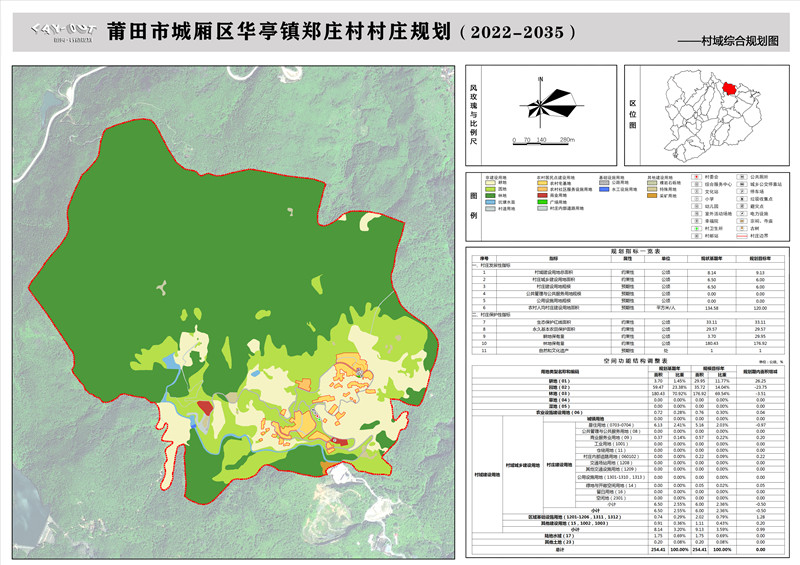Screen dimensions: 800x565
Task: Click the 村委会 legend symbol
Action: [696, 177]
